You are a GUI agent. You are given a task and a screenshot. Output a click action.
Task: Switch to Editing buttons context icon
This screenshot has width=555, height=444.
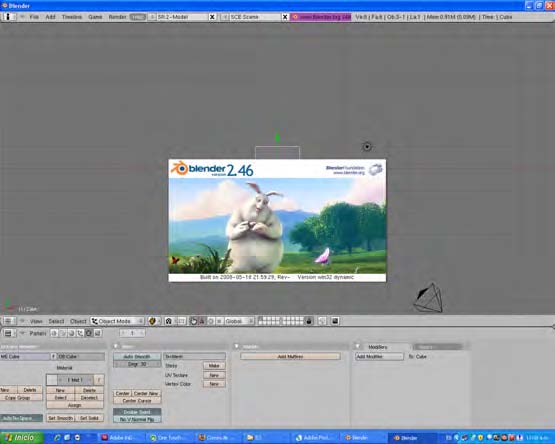tap(89, 333)
